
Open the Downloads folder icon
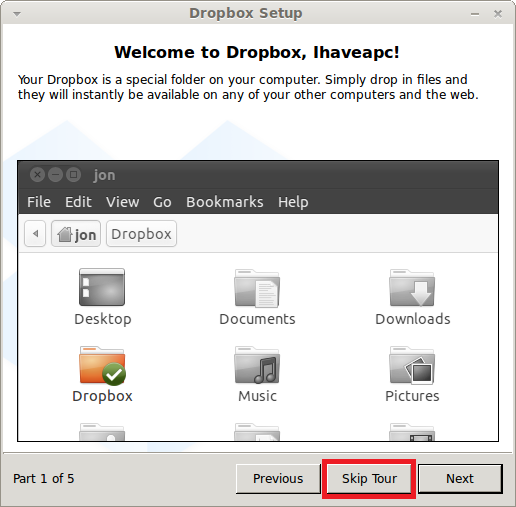pyautogui.click(x=412, y=288)
